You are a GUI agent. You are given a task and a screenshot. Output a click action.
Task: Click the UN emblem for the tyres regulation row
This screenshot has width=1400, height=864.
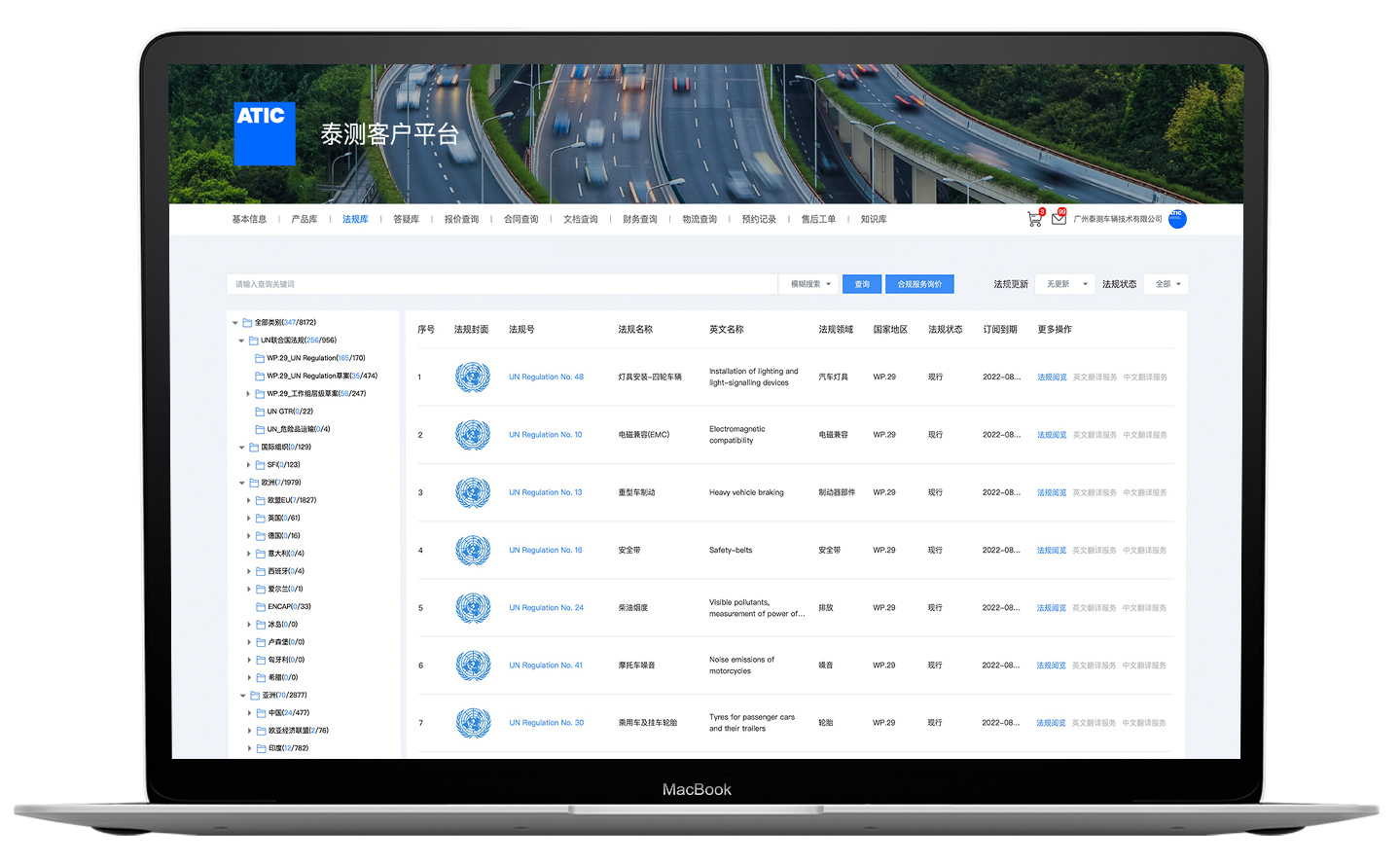click(473, 723)
